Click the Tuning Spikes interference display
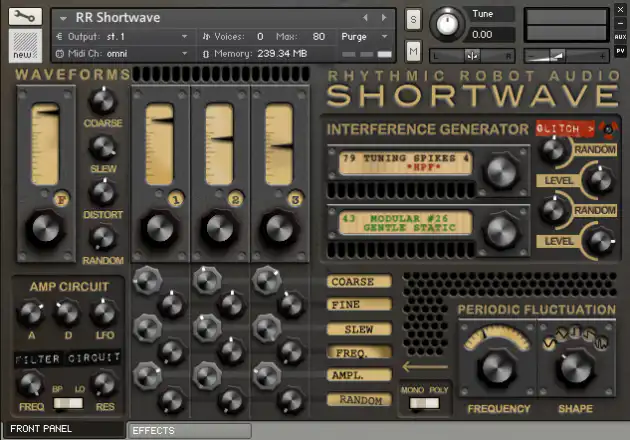The height and width of the screenshot is (440, 630). click(x=405, y=162)
